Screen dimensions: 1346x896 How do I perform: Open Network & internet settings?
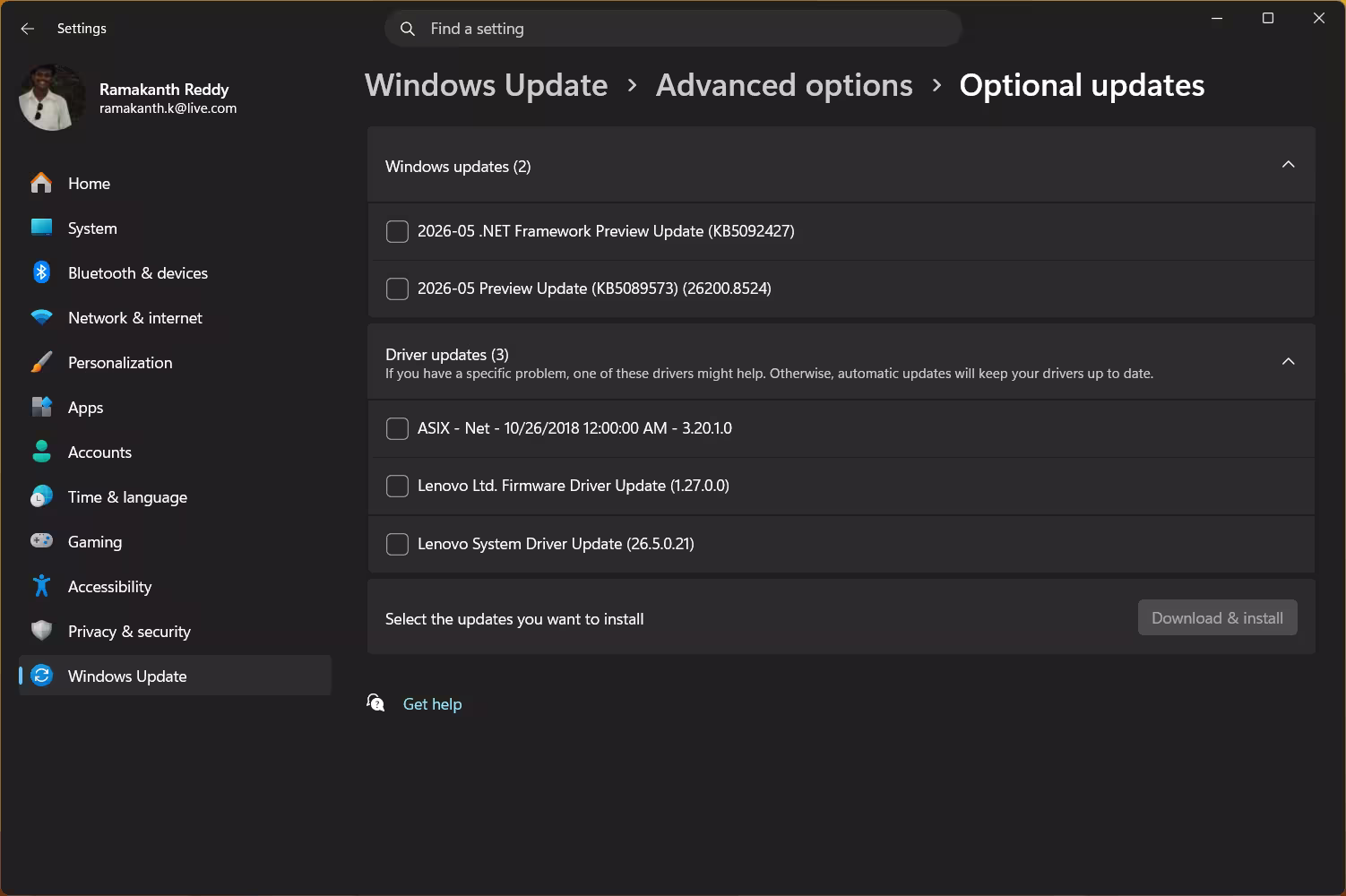(x=175, y=317)
